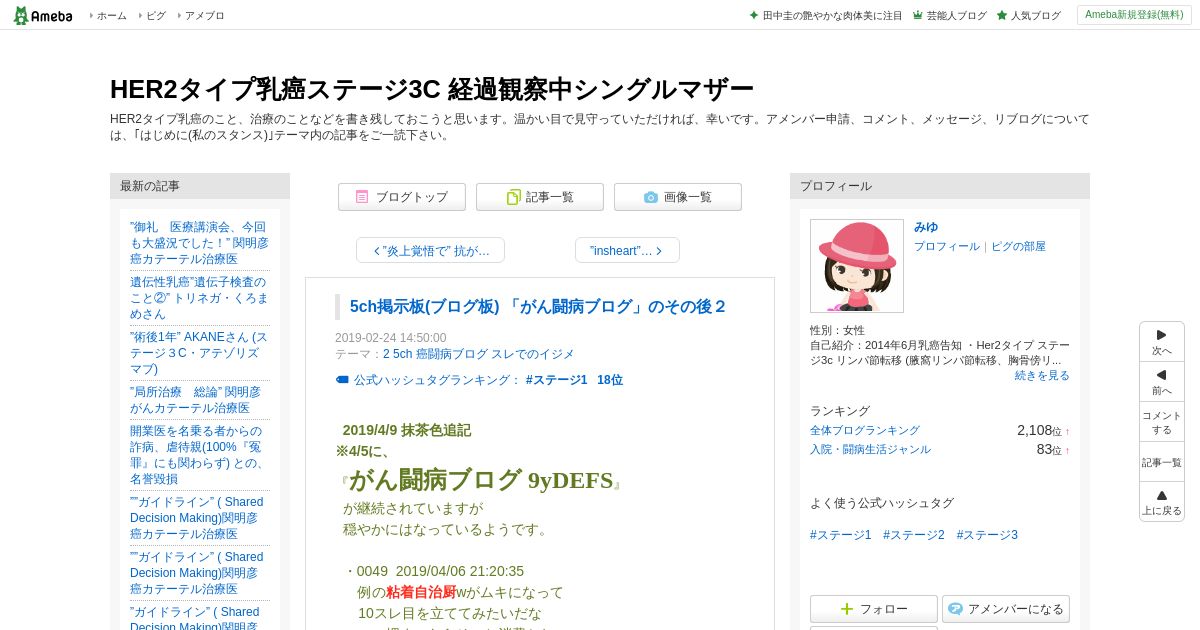Open 人気ブログ link
Screen dimensions: 1200x630
point(1028,16)
